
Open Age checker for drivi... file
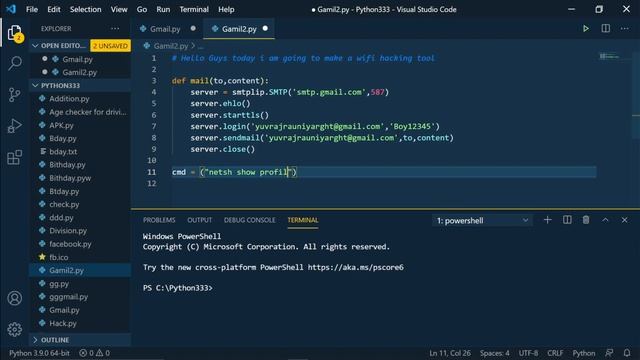click(80, 112)
